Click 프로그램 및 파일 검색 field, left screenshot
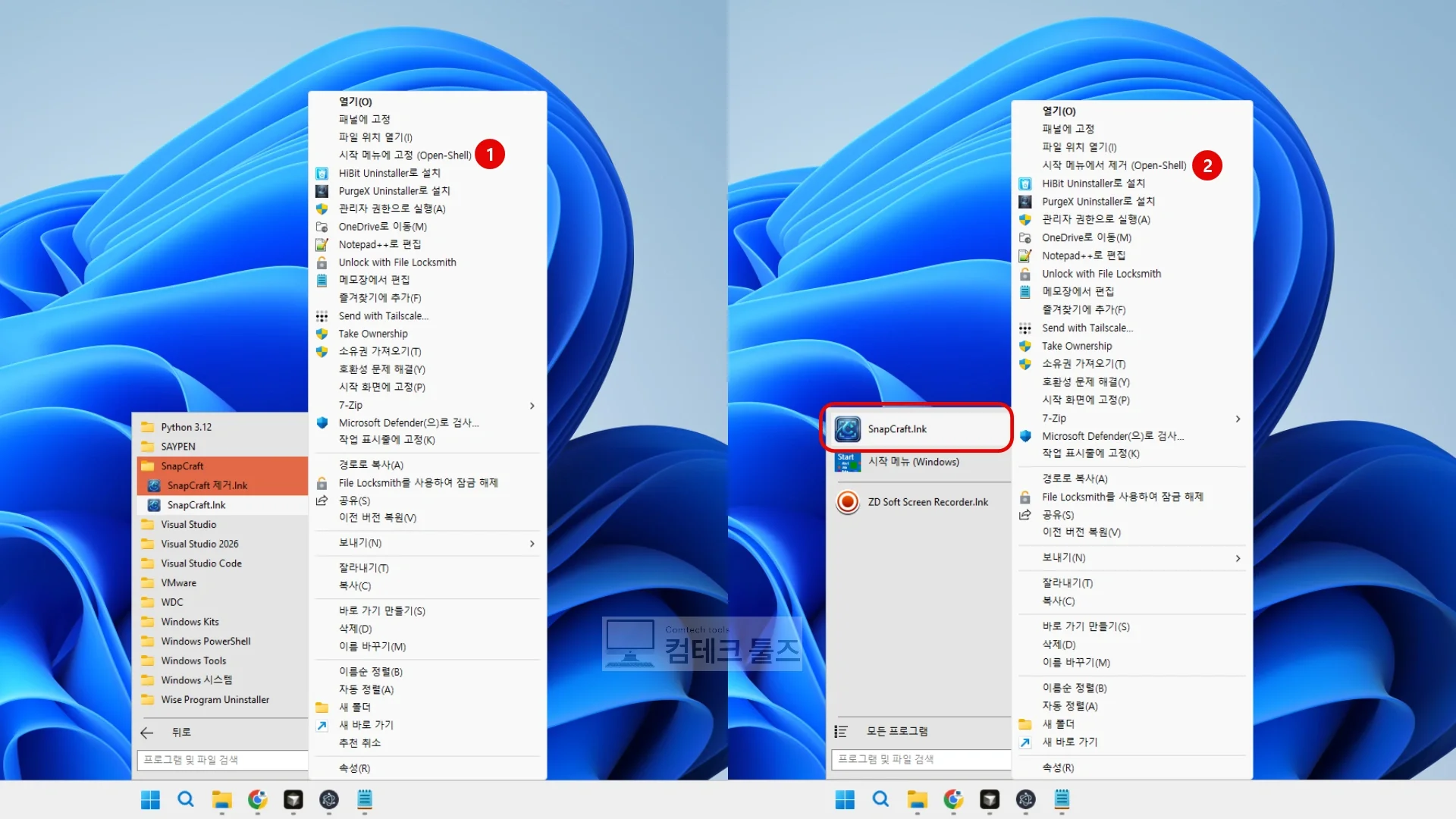 coord(222,760)
